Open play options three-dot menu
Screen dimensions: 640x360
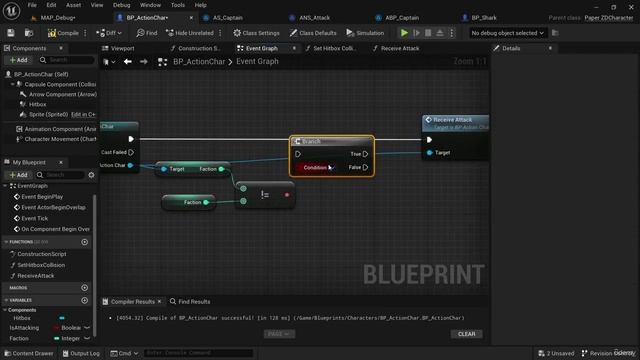point(451,33)
